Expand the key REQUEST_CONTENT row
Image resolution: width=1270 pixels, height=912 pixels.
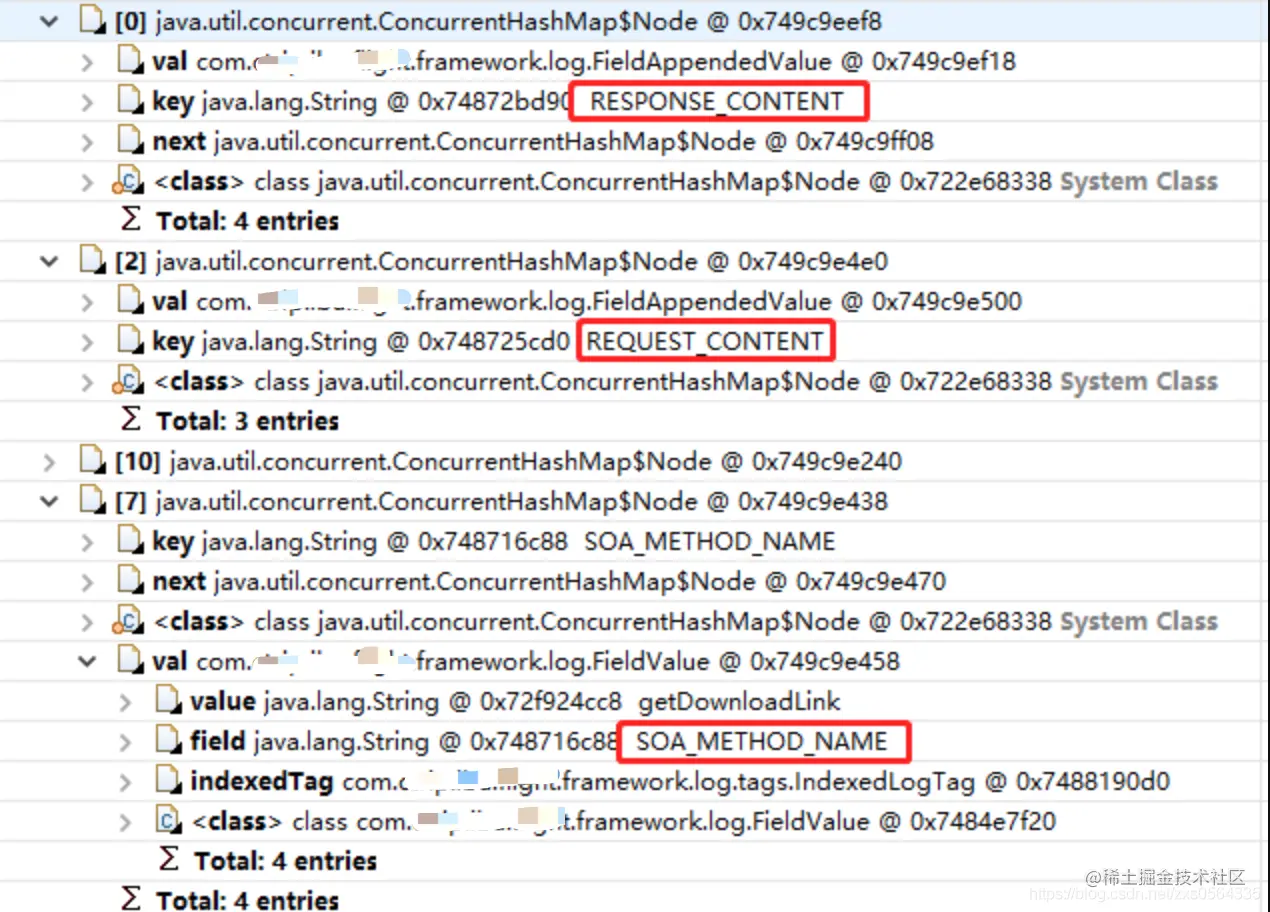tap(87, 342)
